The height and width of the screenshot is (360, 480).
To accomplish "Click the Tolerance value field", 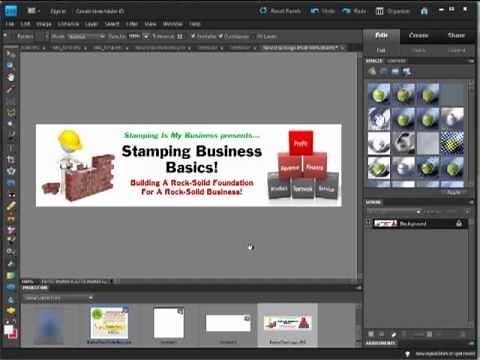I will (x=179, y=36).
